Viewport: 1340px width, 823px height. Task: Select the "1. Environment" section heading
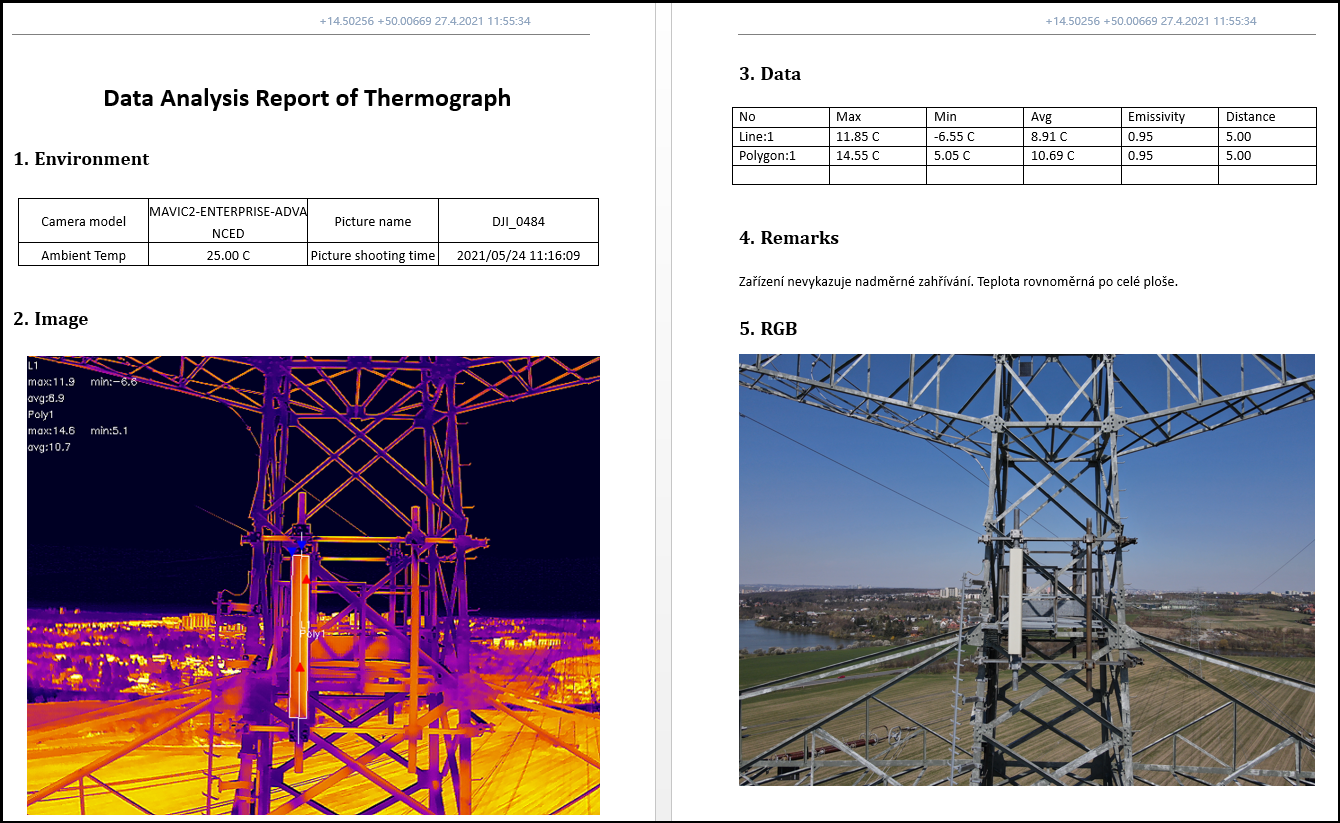click(81, 159)
